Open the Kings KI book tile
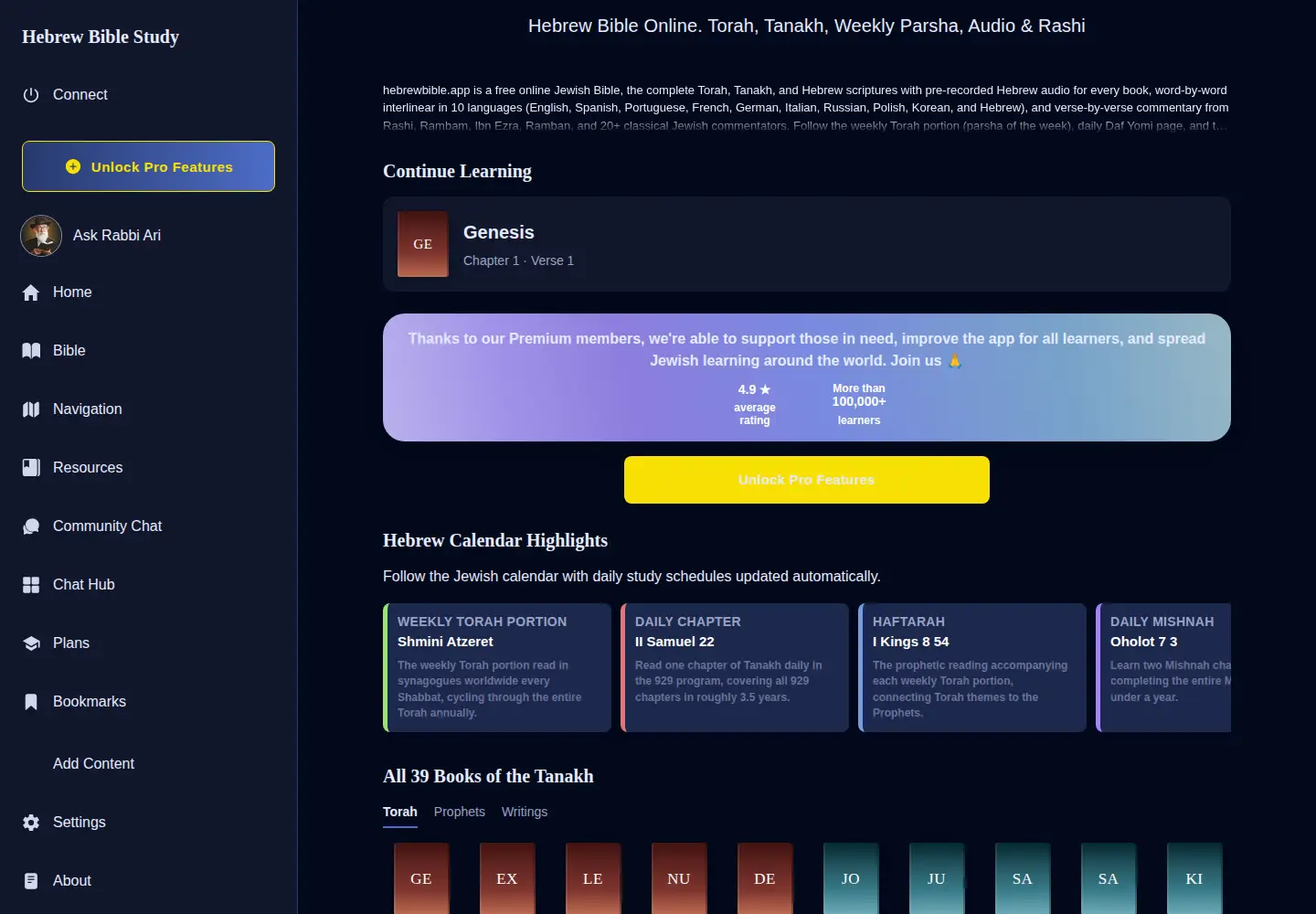The width and height of the screenshot is (1316, 914). coord(1194,878)
